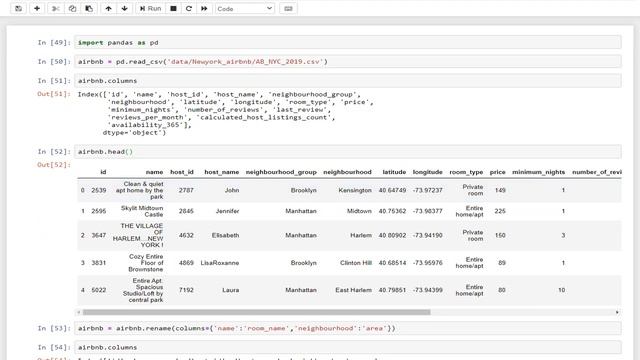
Task: Click the 'room_type' column header
Action: tap(466, 172)
